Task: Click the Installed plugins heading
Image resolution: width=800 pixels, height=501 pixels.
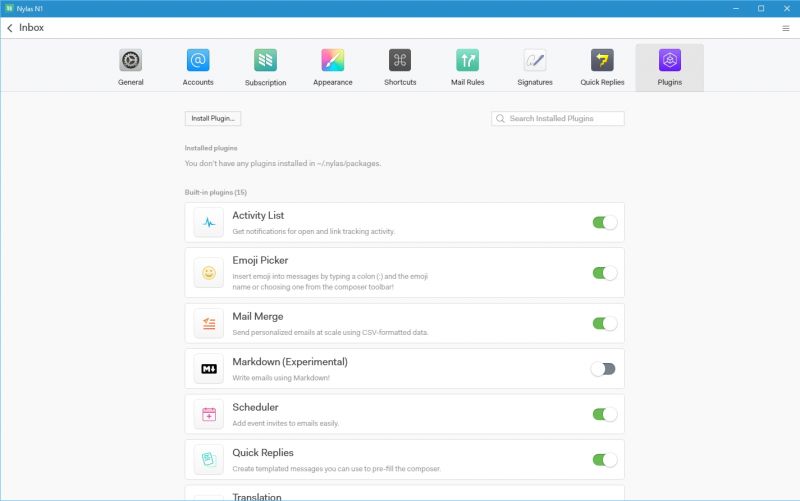Action: pos(211,148)
